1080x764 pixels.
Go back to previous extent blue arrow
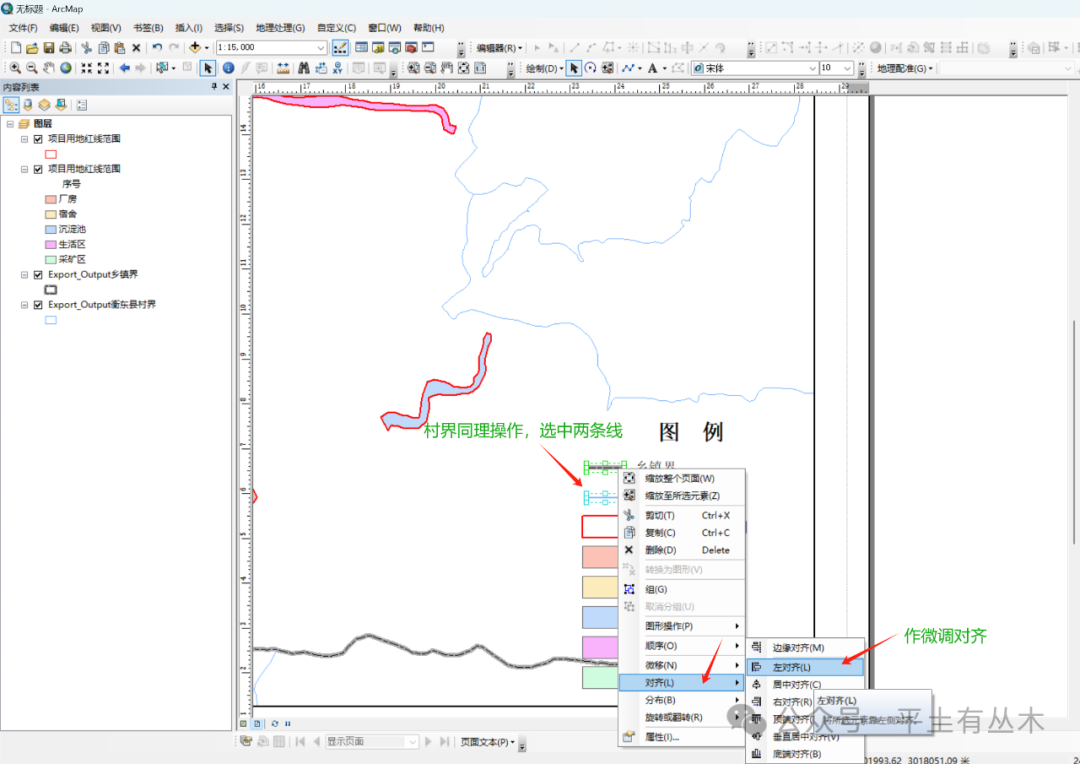click(x=125, y=68)
